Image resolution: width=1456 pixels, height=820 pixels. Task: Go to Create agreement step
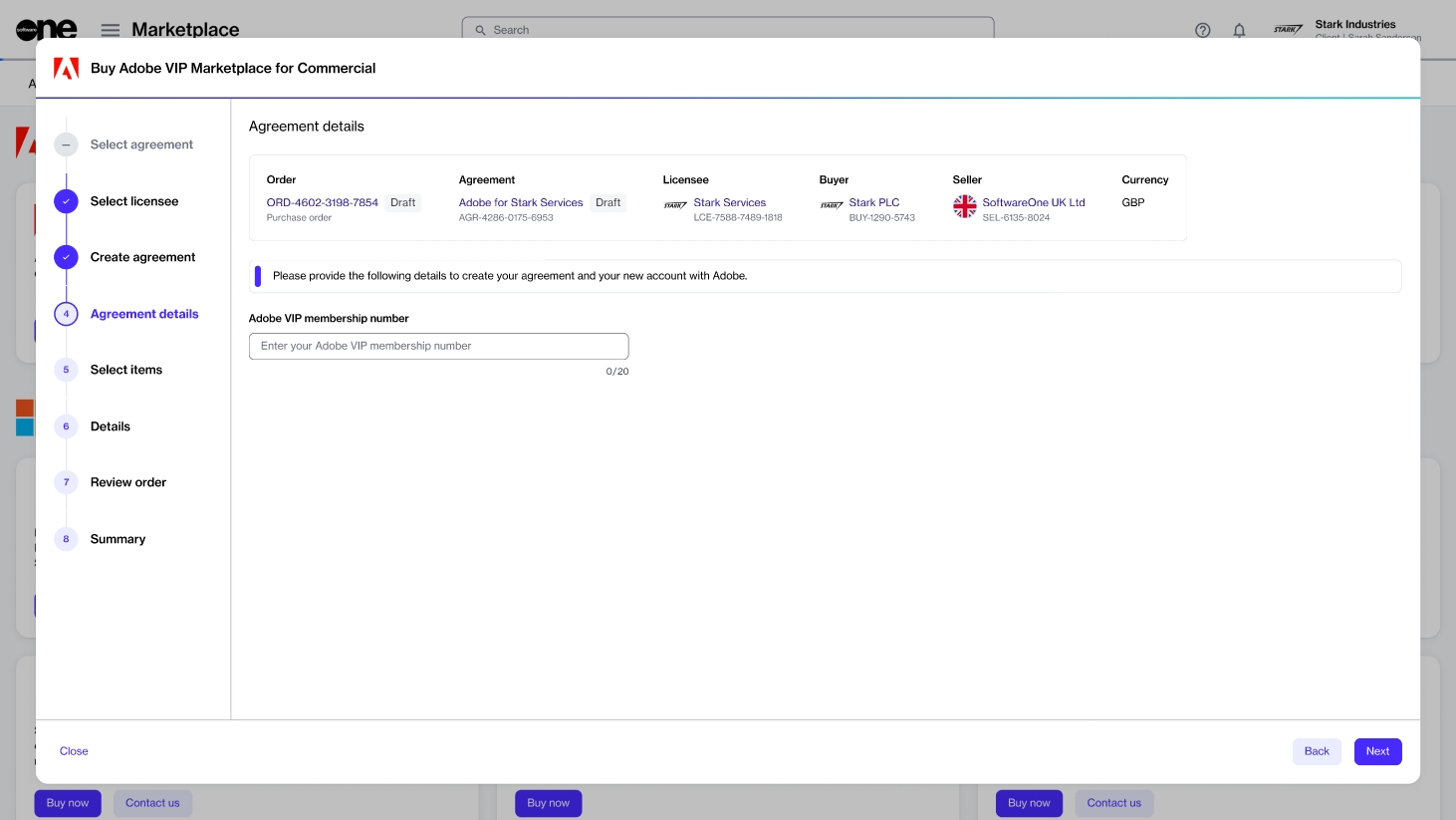142,257
